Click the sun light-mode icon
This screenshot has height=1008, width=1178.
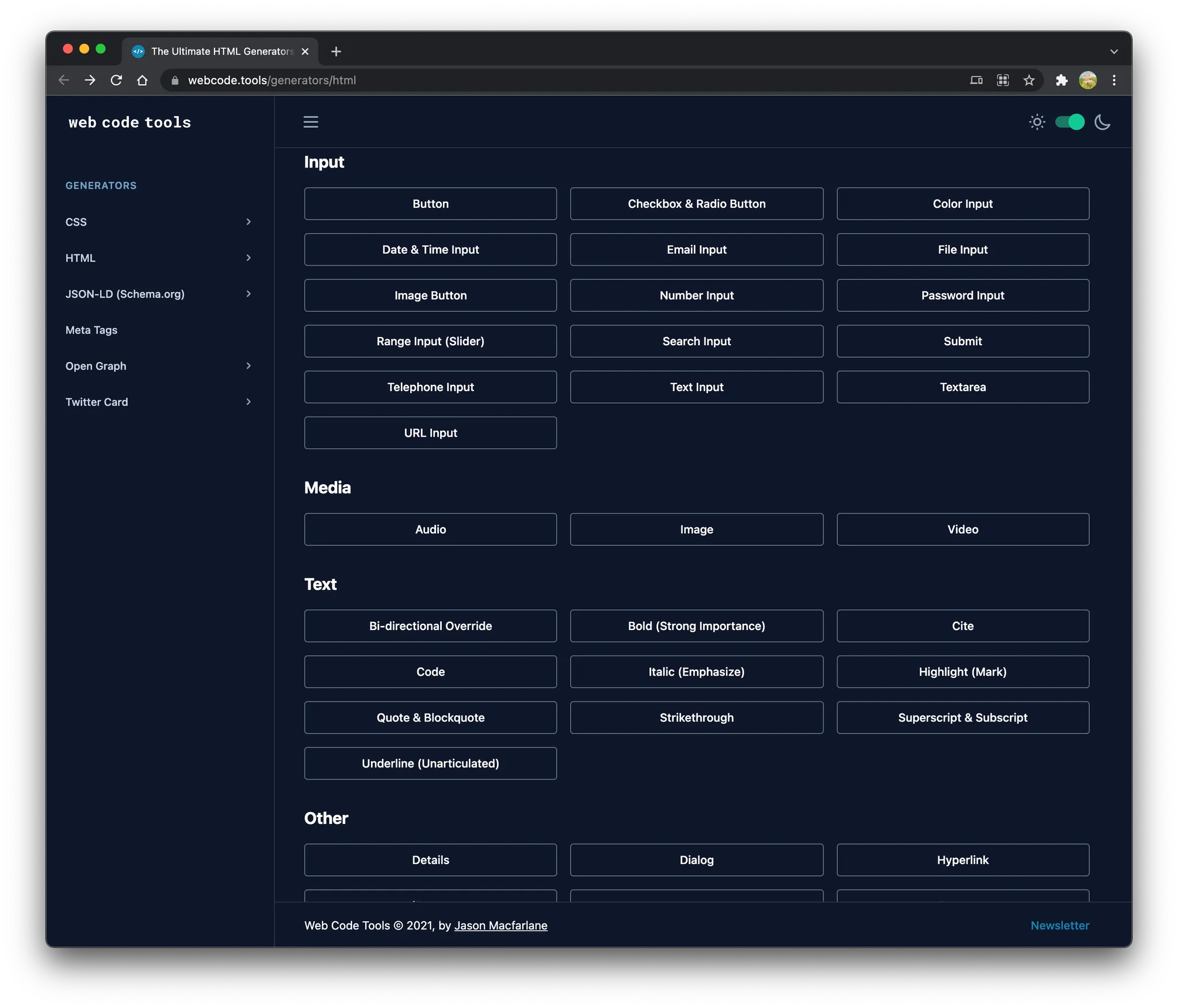(x=1037, y=122)
